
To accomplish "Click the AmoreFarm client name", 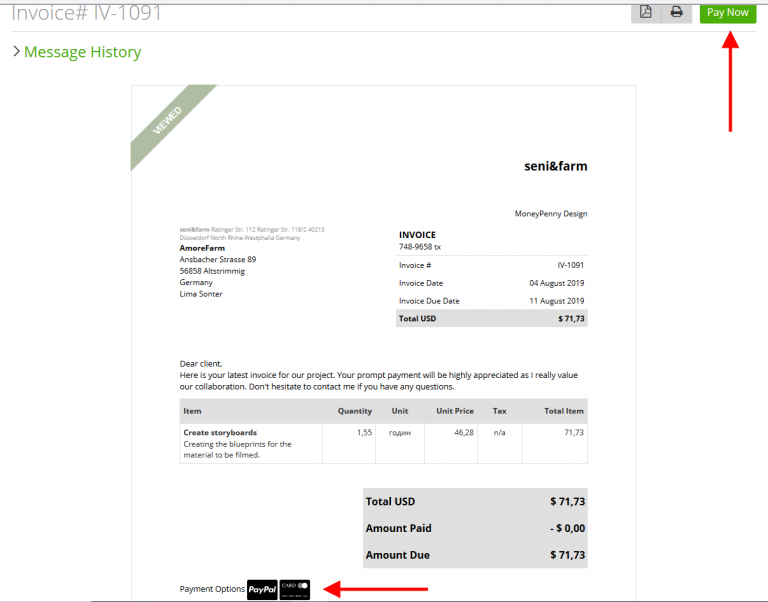I will pos(202,248).
